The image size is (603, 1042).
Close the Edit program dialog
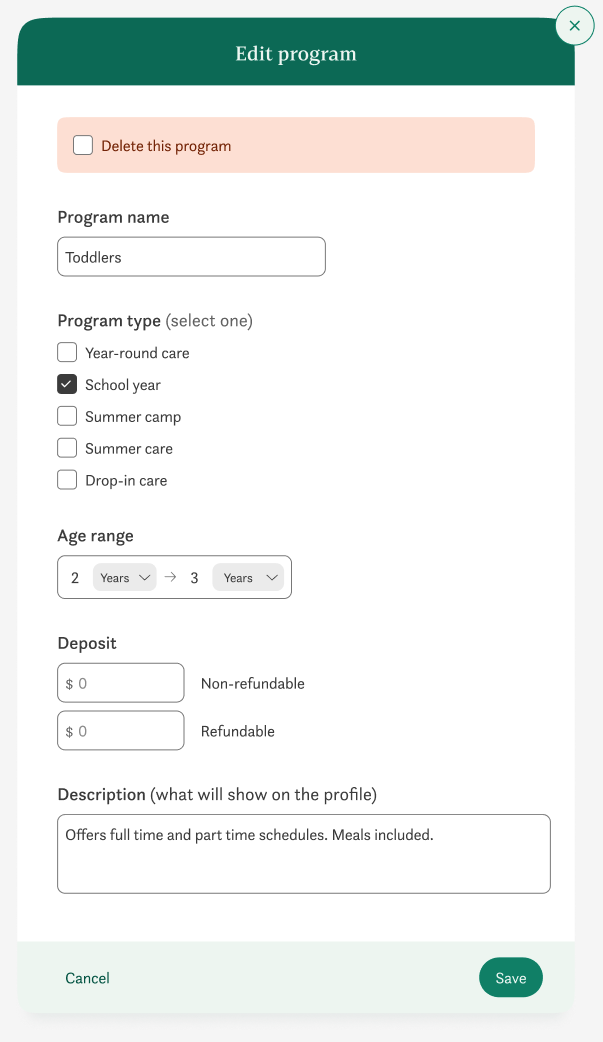click(575, 26)
